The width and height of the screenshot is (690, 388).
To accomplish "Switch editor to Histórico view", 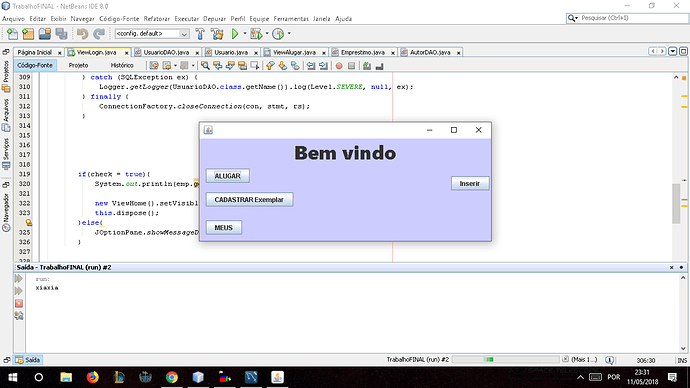I will click(x=122, y=65).
